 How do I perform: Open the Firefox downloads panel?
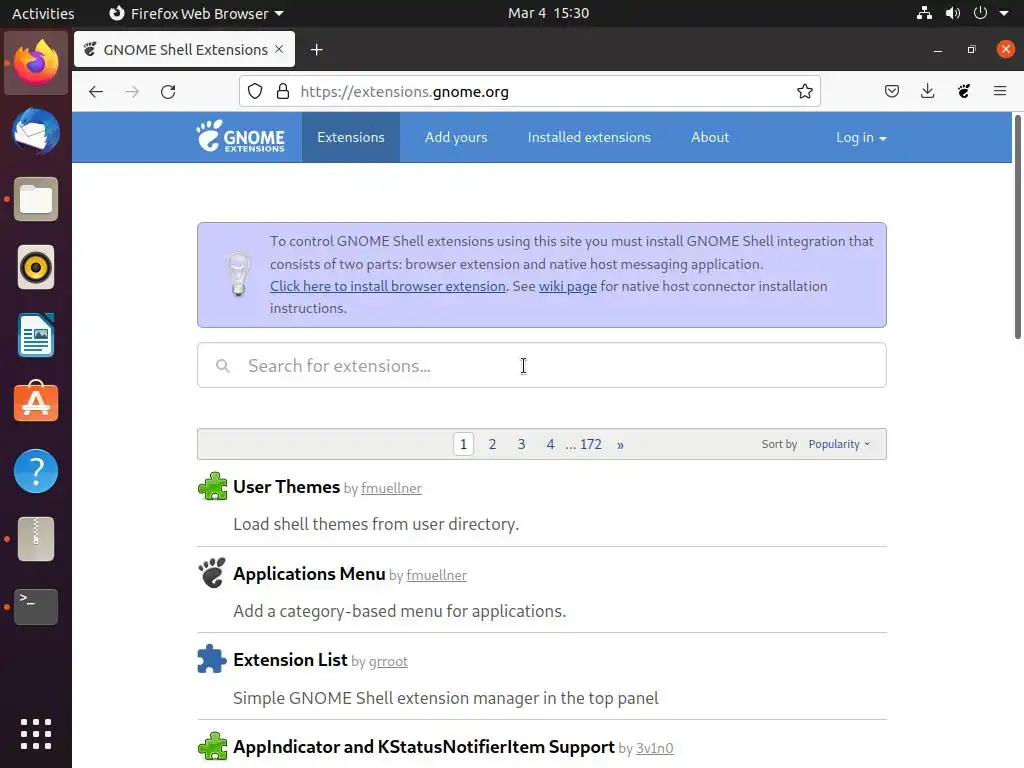pyautogui.click(x=927, y=91)
